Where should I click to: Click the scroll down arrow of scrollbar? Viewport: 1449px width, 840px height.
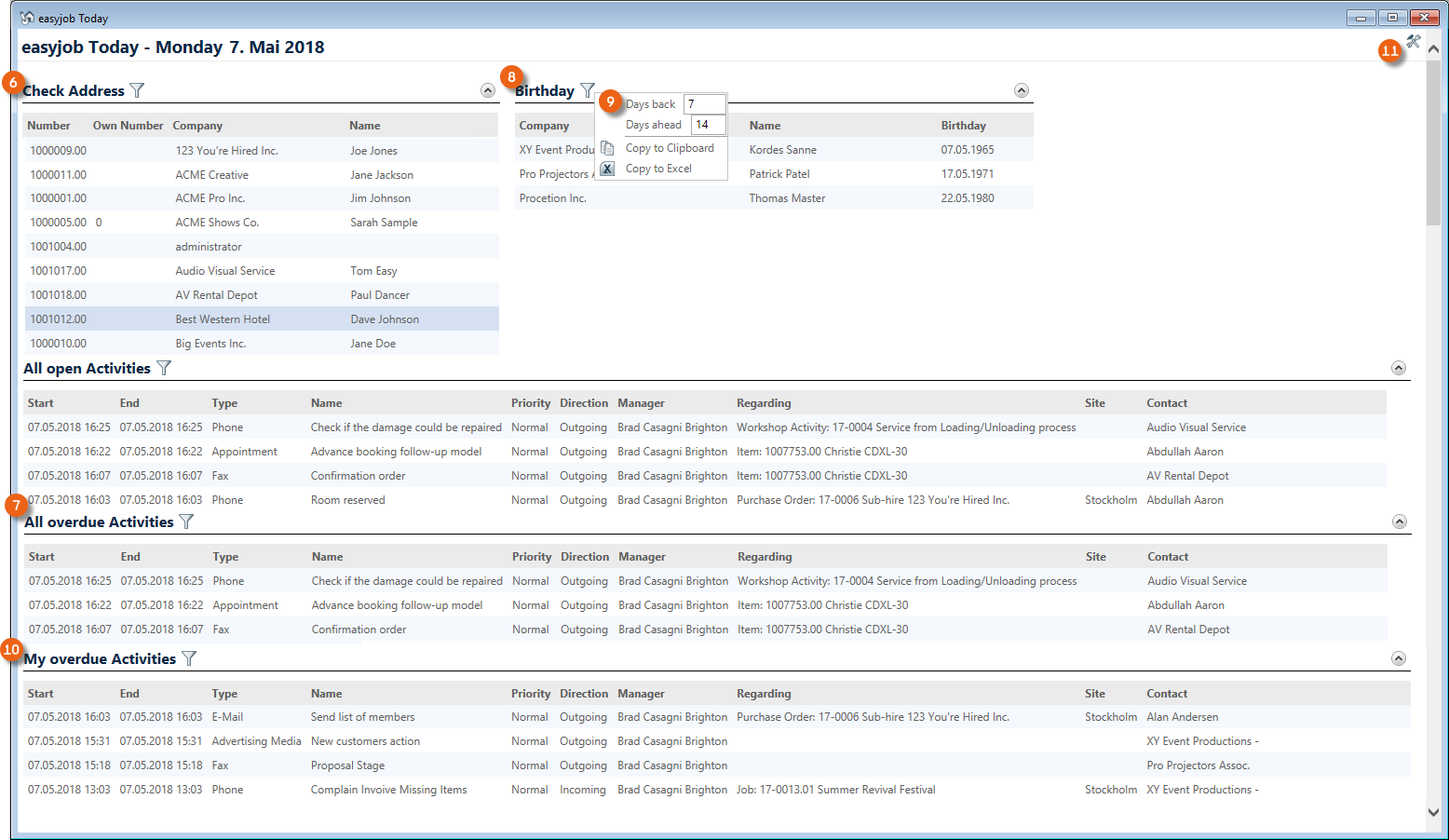click(x=1433, y=812)
